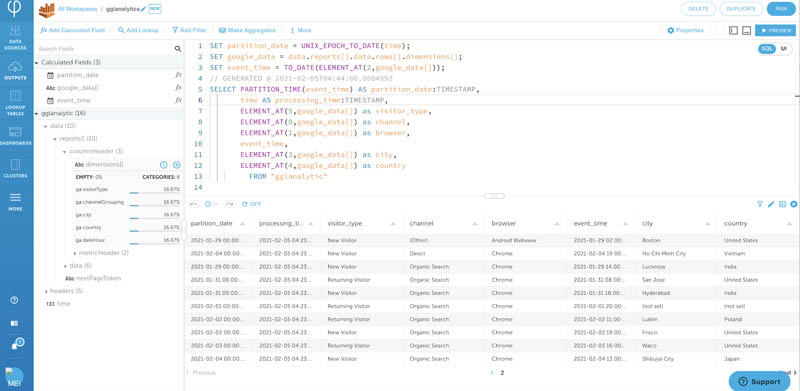Open the More menu in the sidebar

pyautogui.click(x=15, y=202)
